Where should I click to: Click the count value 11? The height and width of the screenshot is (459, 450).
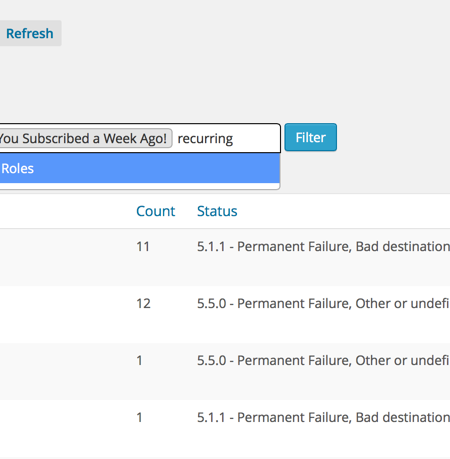click(x=143, y=247)
